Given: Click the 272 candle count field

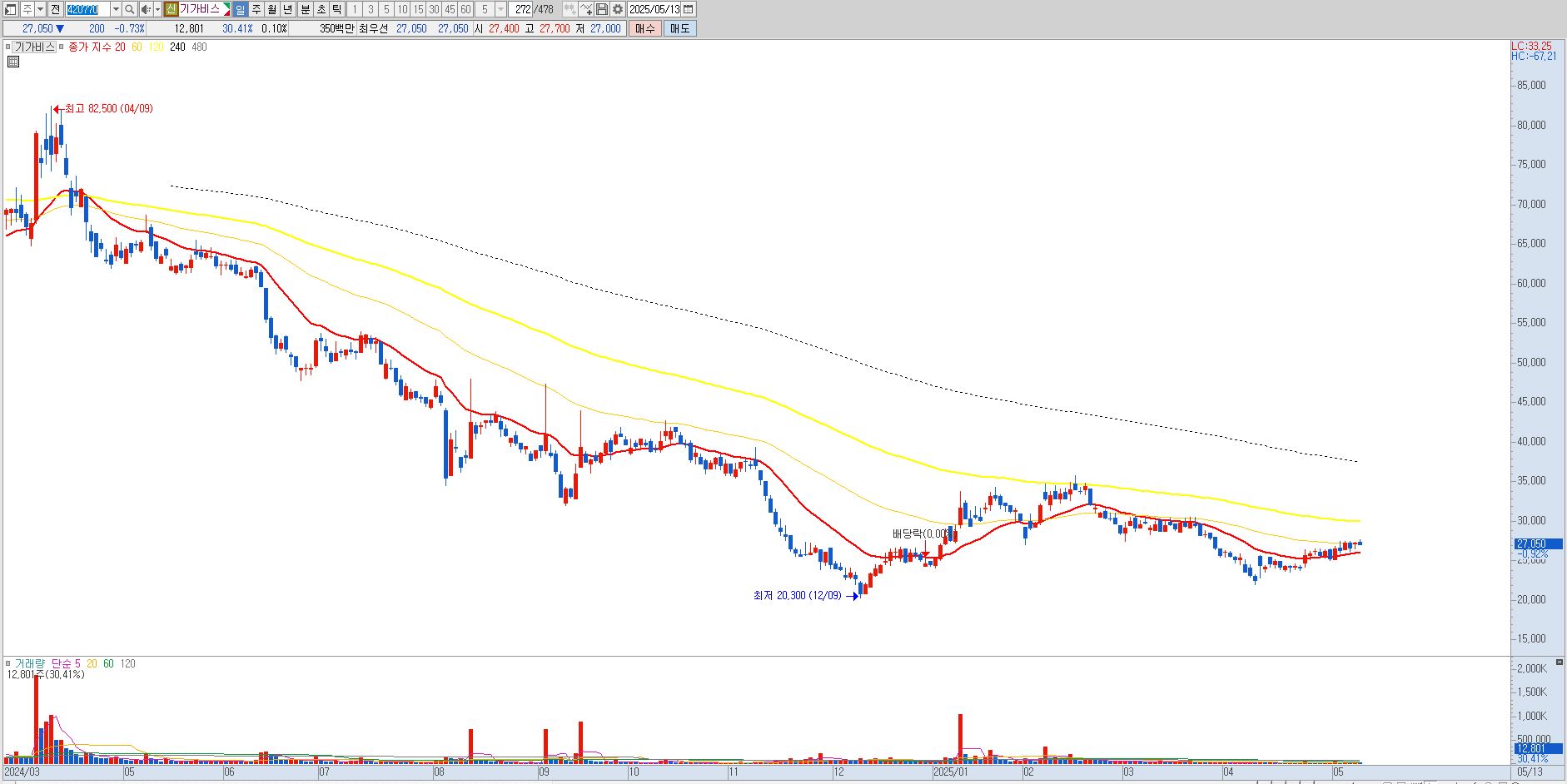Looking at the screenshot, I should point(521,9).
